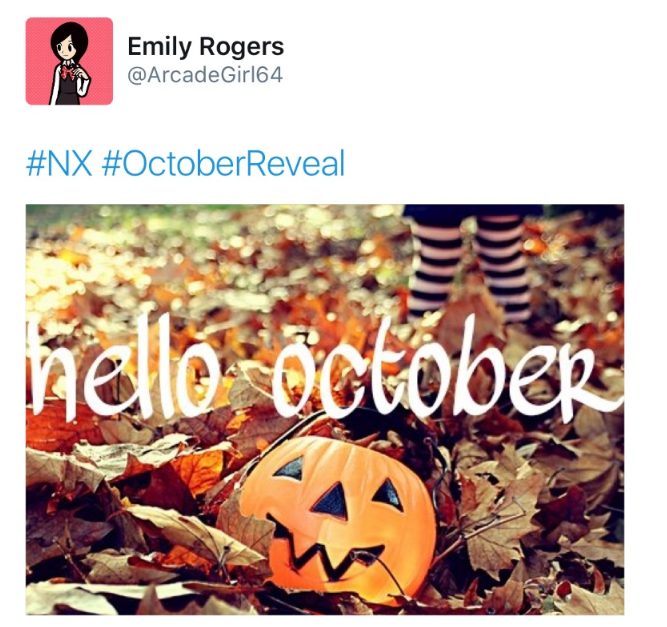667x627 pixels.
Task: Open the #OctoberReveal hashtag
Action: (x=223, y=164)
